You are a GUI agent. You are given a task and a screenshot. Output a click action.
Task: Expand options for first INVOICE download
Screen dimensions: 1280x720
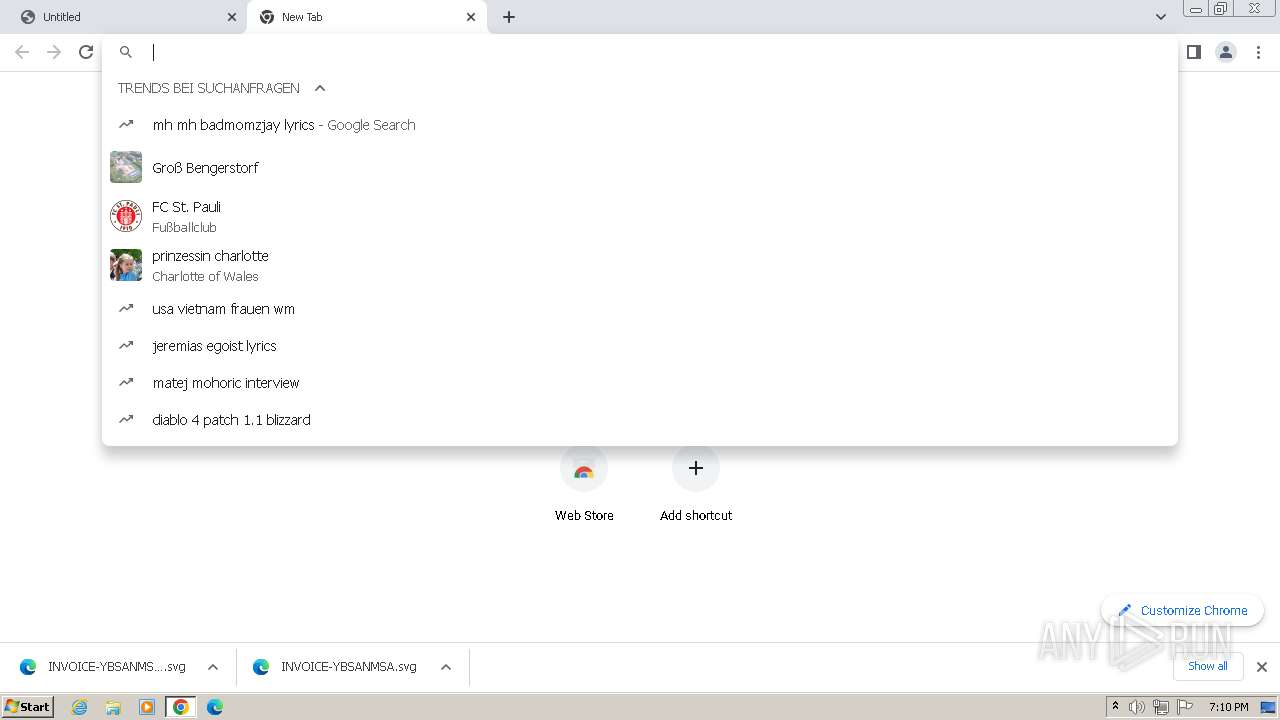(x=213, y=667)
